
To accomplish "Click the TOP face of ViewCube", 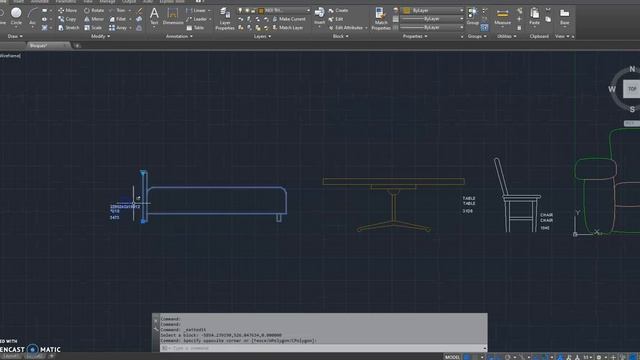I will click(x=632, y=89).
